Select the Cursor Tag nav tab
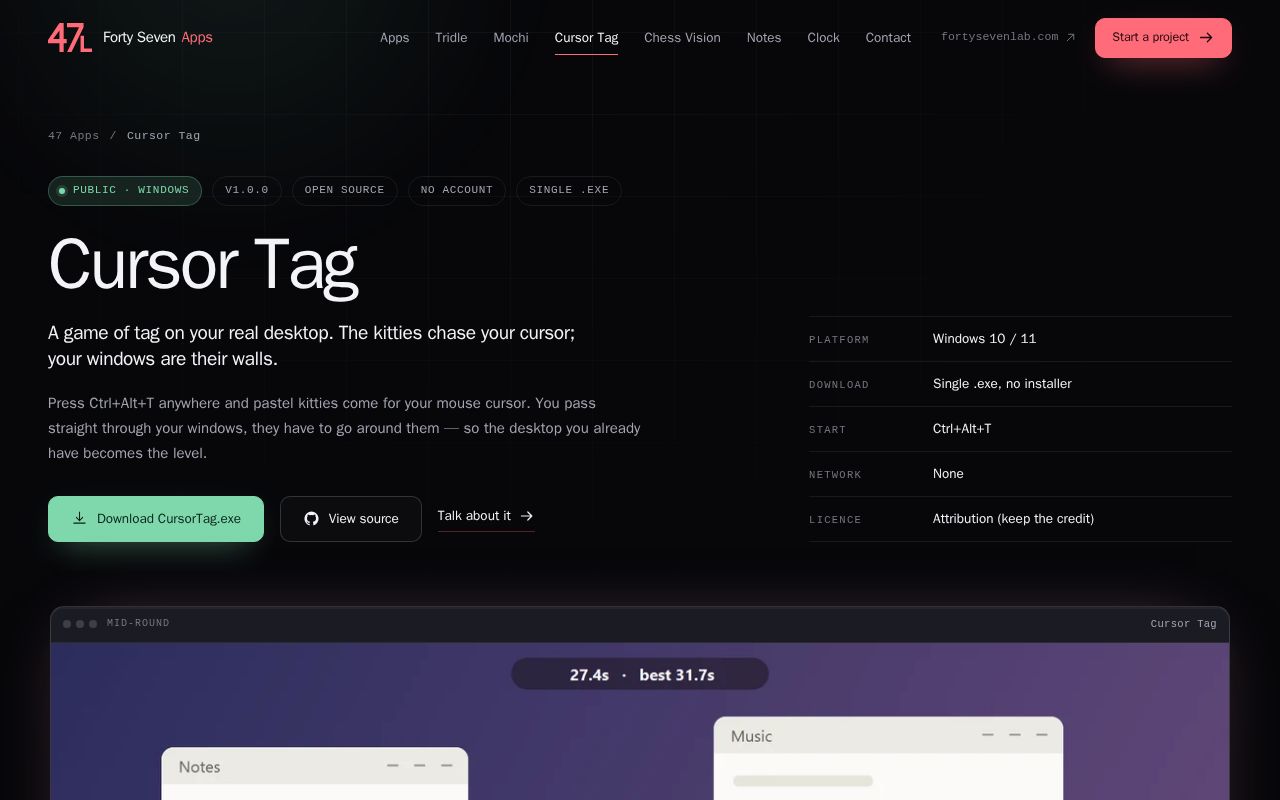The width and height of the screenshot is (1280, 800). (586, 38)
